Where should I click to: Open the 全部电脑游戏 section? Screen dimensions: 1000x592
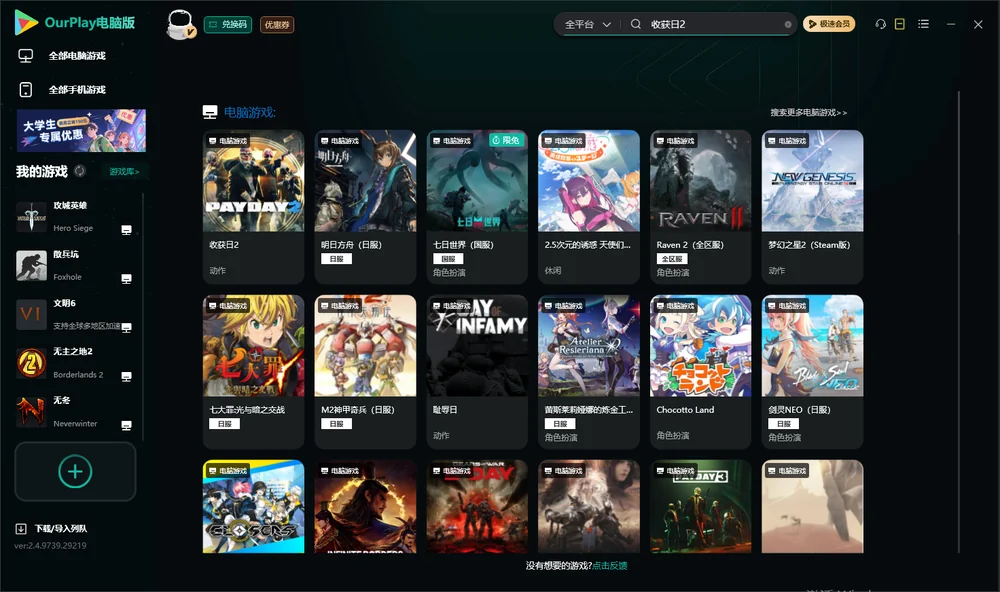click(x=62, y=56)
